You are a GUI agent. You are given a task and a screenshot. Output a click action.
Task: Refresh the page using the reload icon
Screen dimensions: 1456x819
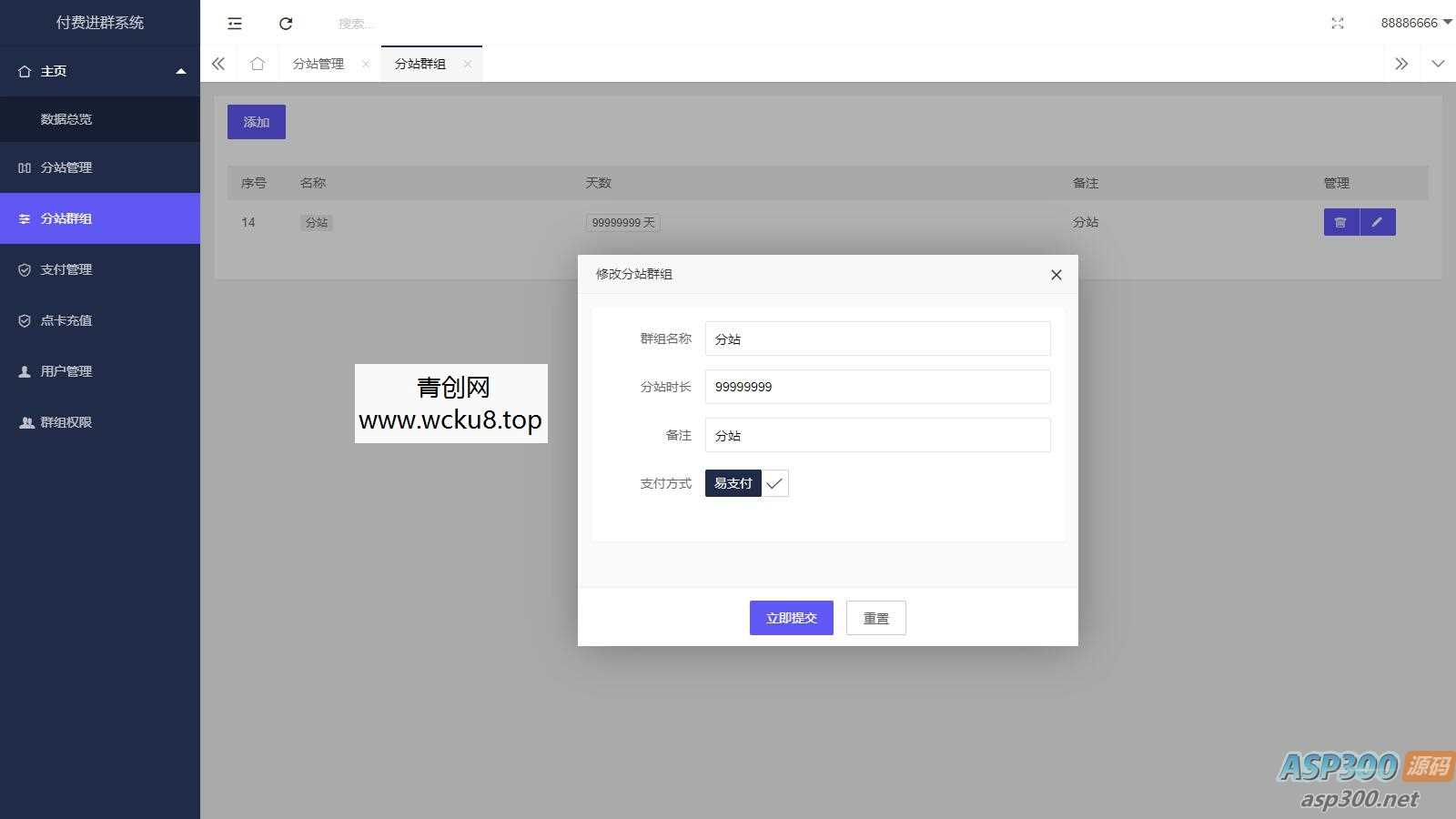tap(287, 23)
